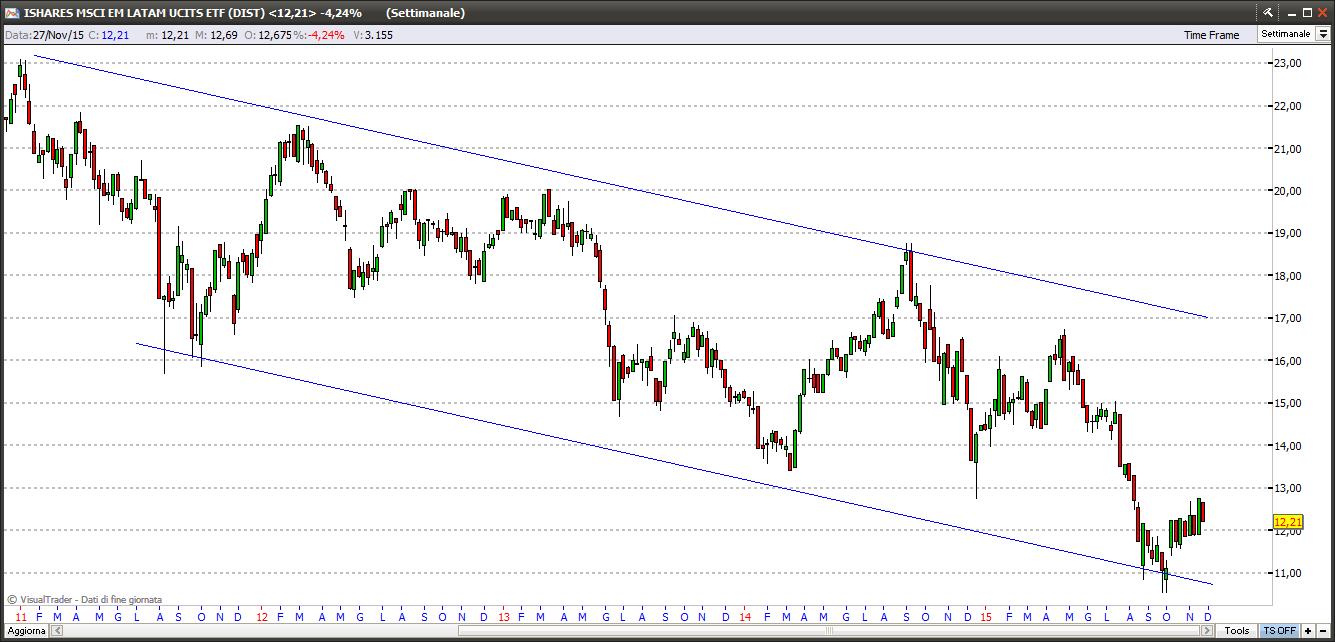
Task: Click the V: 3.155 volume value
Action: 373,34
